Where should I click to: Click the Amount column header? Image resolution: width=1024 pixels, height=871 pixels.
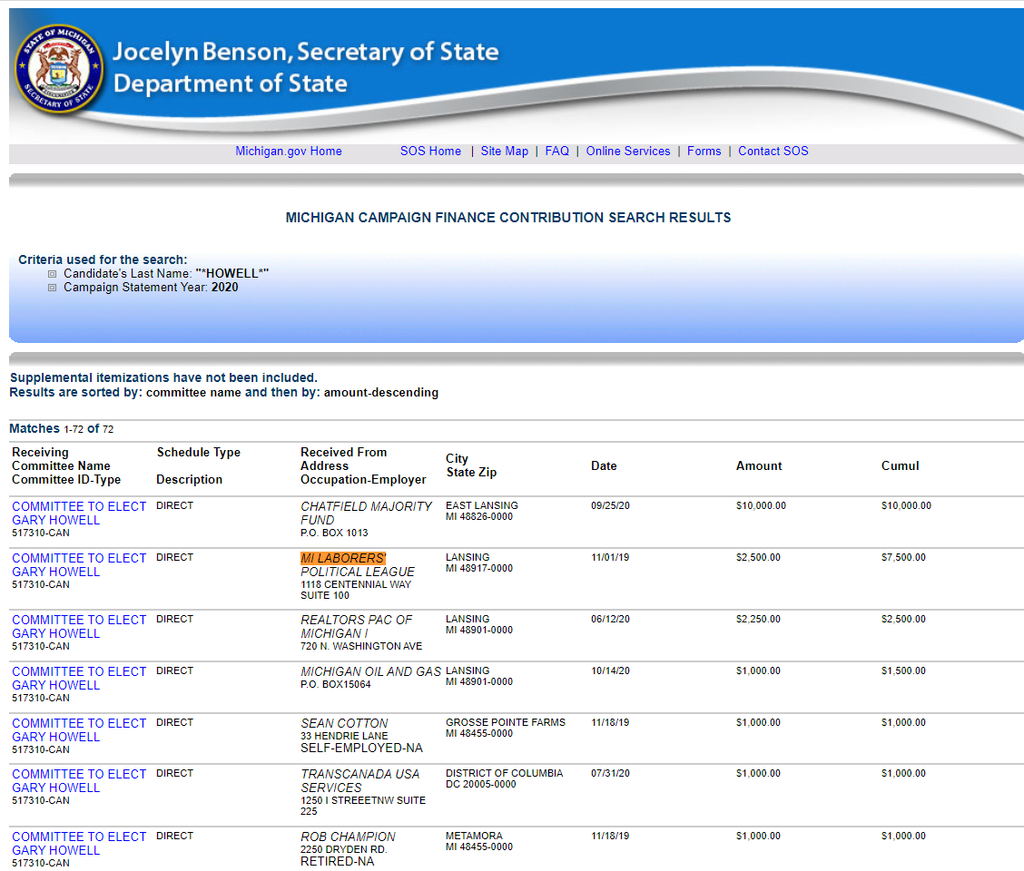(759, 466)
